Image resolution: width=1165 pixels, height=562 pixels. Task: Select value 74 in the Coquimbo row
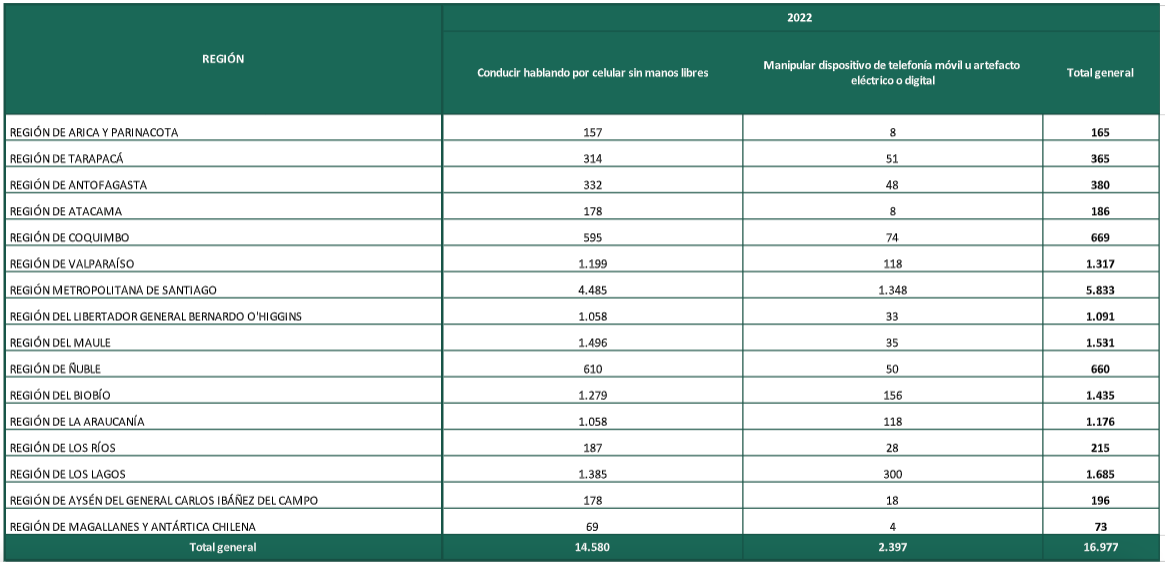tap(892, 238)
